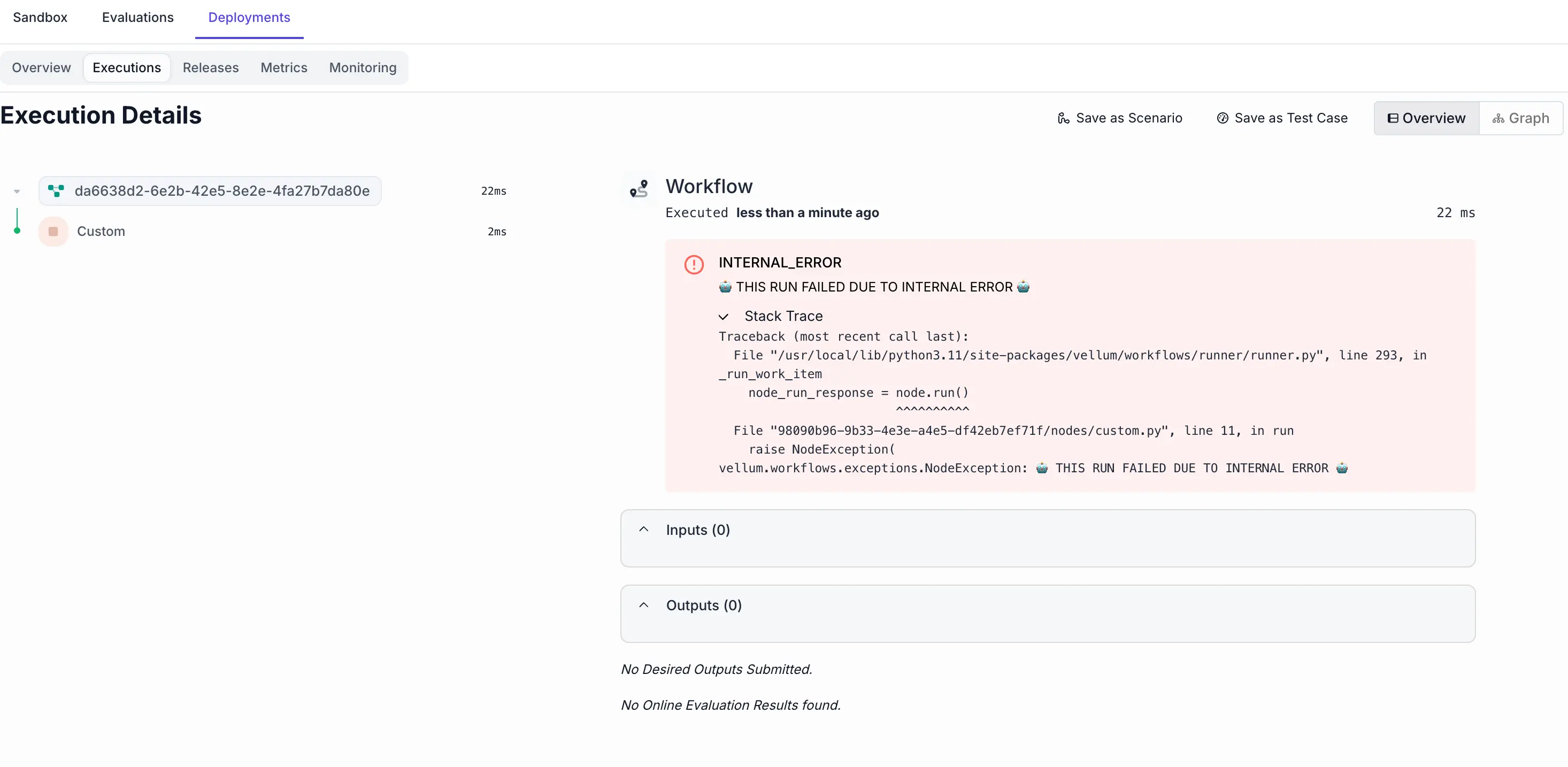Open the Evaluations tab

(137, 17)
